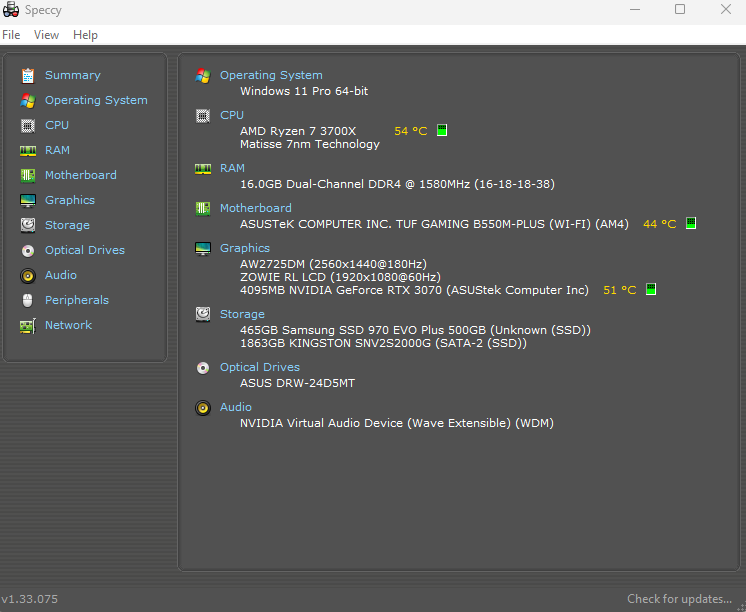The height and width of the screenshot is (612, 746).
Task: Click the ZOWIE RL LCD monitor entry
Action: [340, 277]
